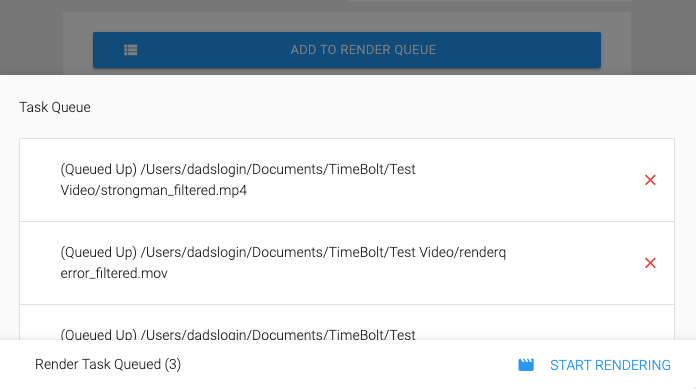Click the clapperboard icon beside Start Rendering

pyautogui.click(x=526, y=365)
